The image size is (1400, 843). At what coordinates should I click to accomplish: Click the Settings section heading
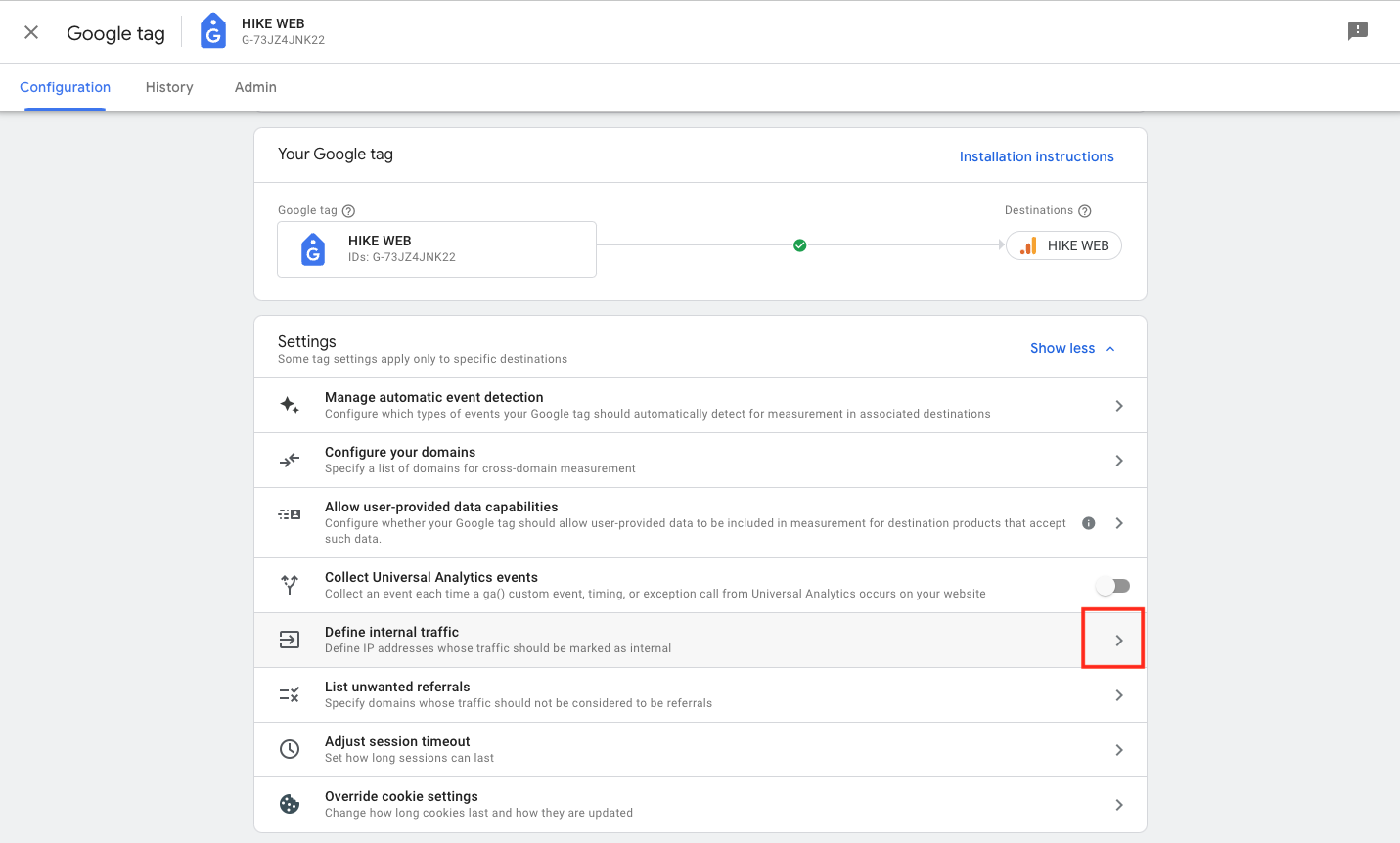[x=307, y=341]
